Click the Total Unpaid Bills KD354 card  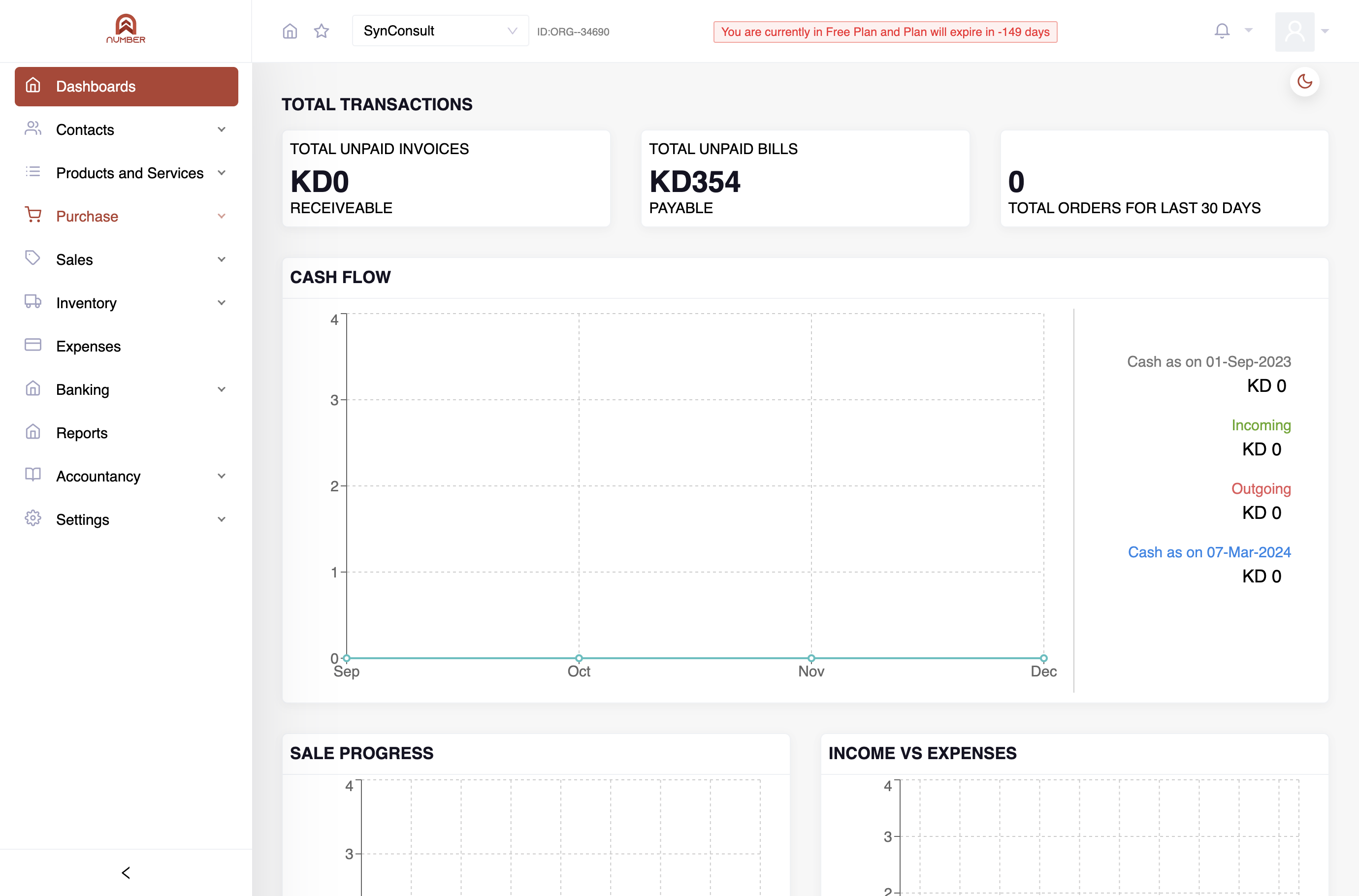[x=805, y=179]
